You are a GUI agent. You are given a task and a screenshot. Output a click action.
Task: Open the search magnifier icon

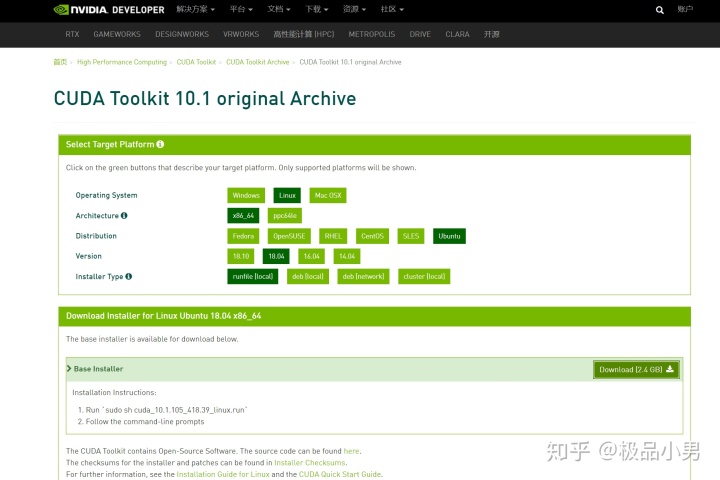click(x=659, y=10)
